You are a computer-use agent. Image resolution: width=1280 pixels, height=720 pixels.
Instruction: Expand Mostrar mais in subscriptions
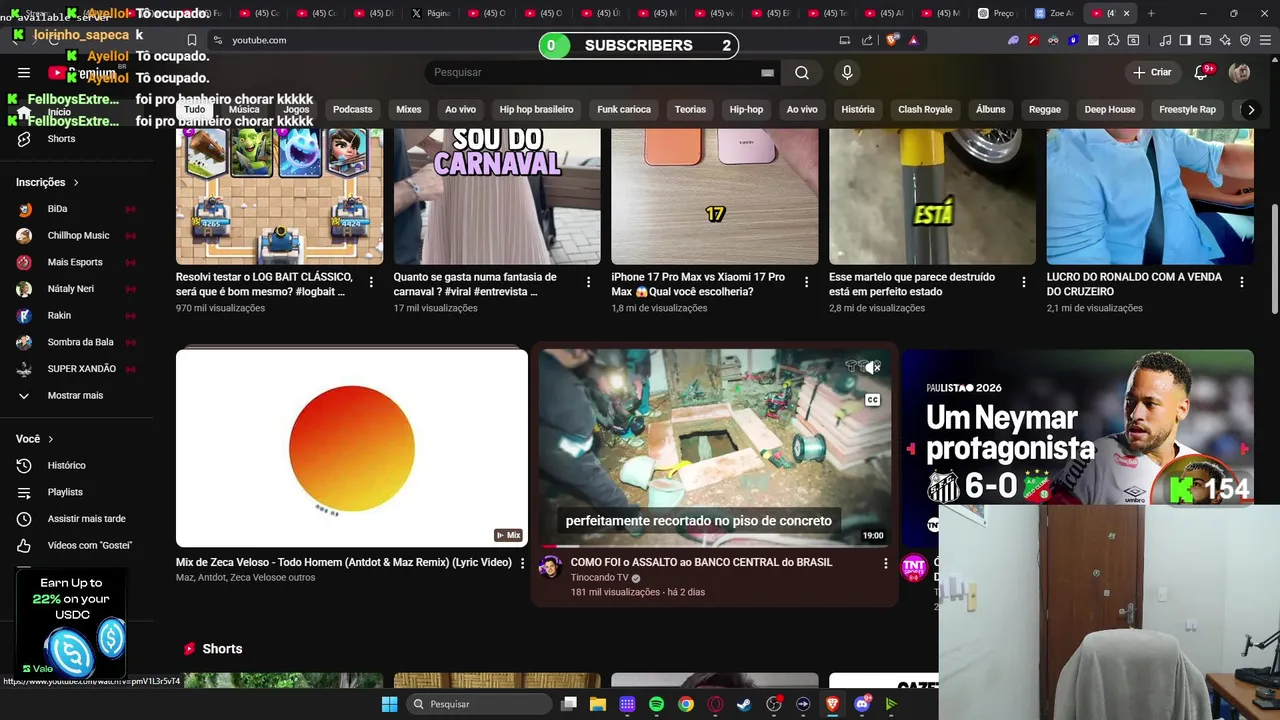77,396
